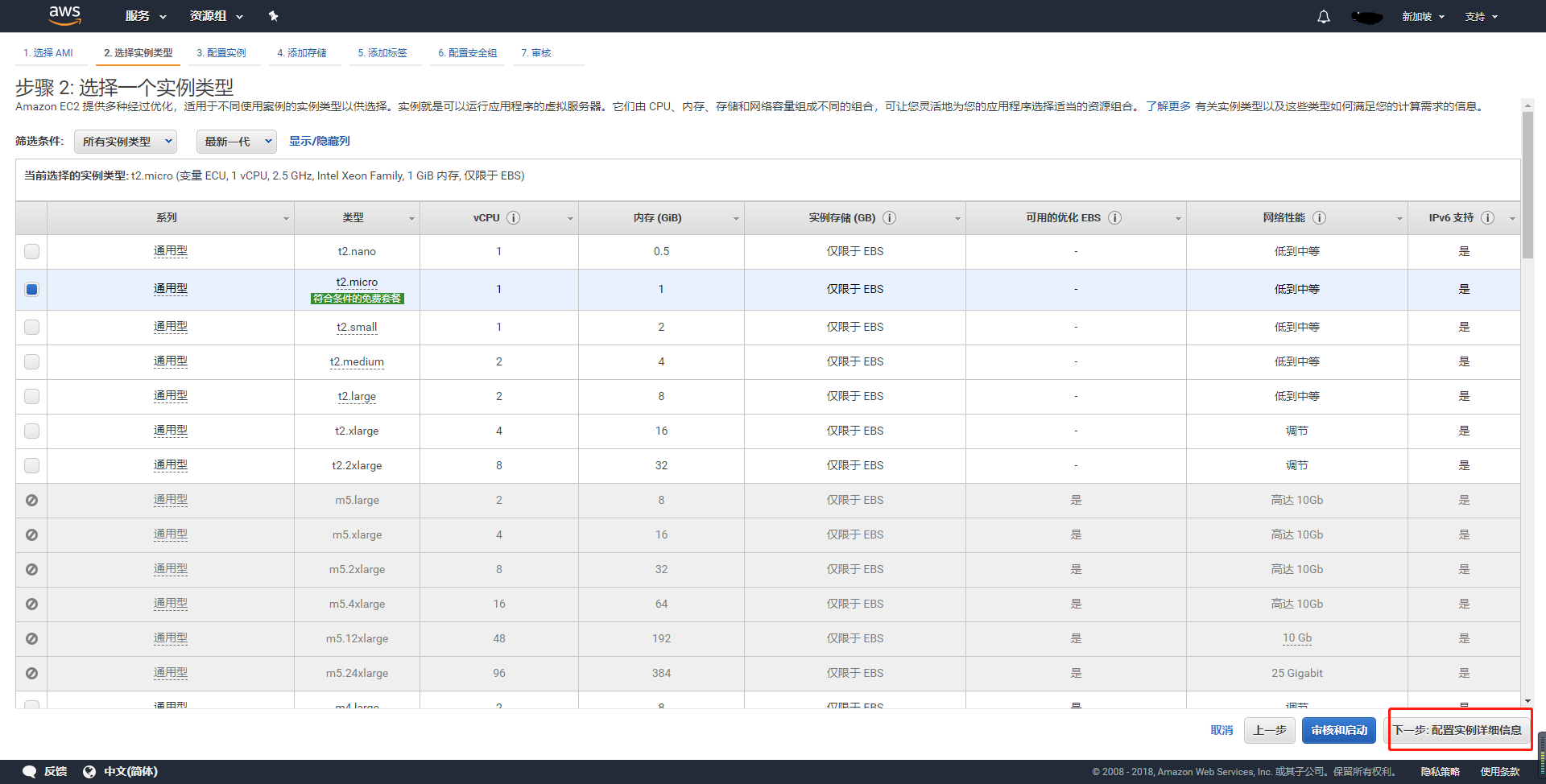Toggle the t2.micro instance checkbox
Screen dimensions: 1546x784
(x=31, y=290)
